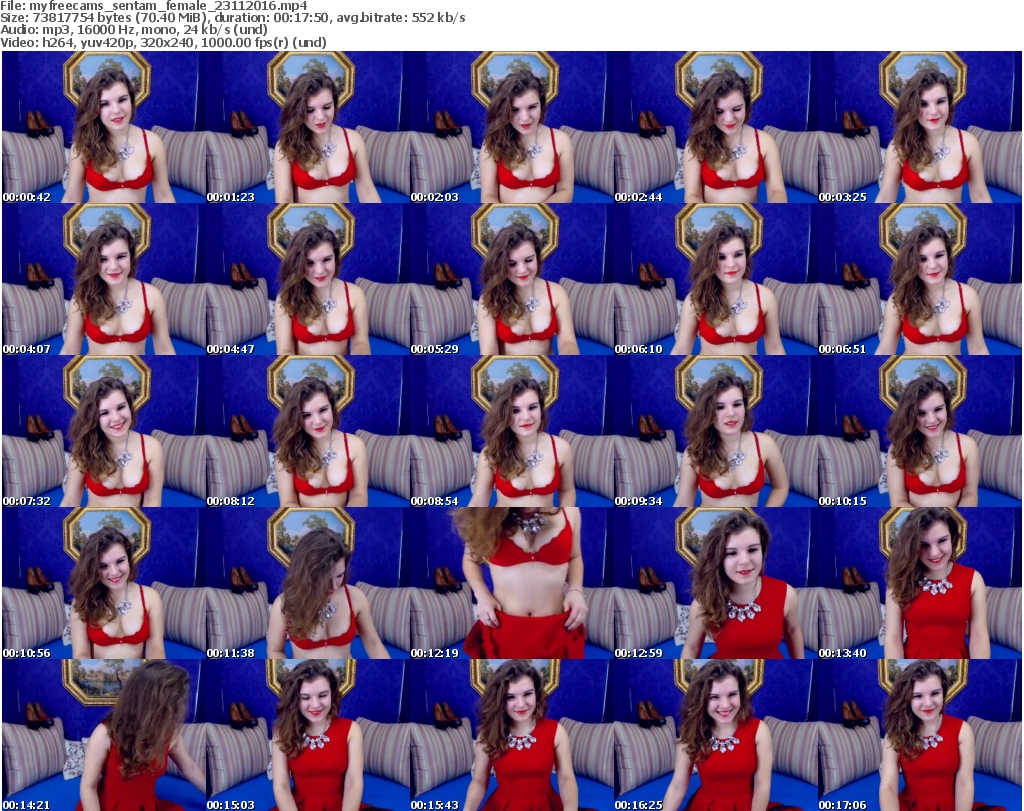
Task: Click the frame at 00:13:40
Action: coord(920,583)
